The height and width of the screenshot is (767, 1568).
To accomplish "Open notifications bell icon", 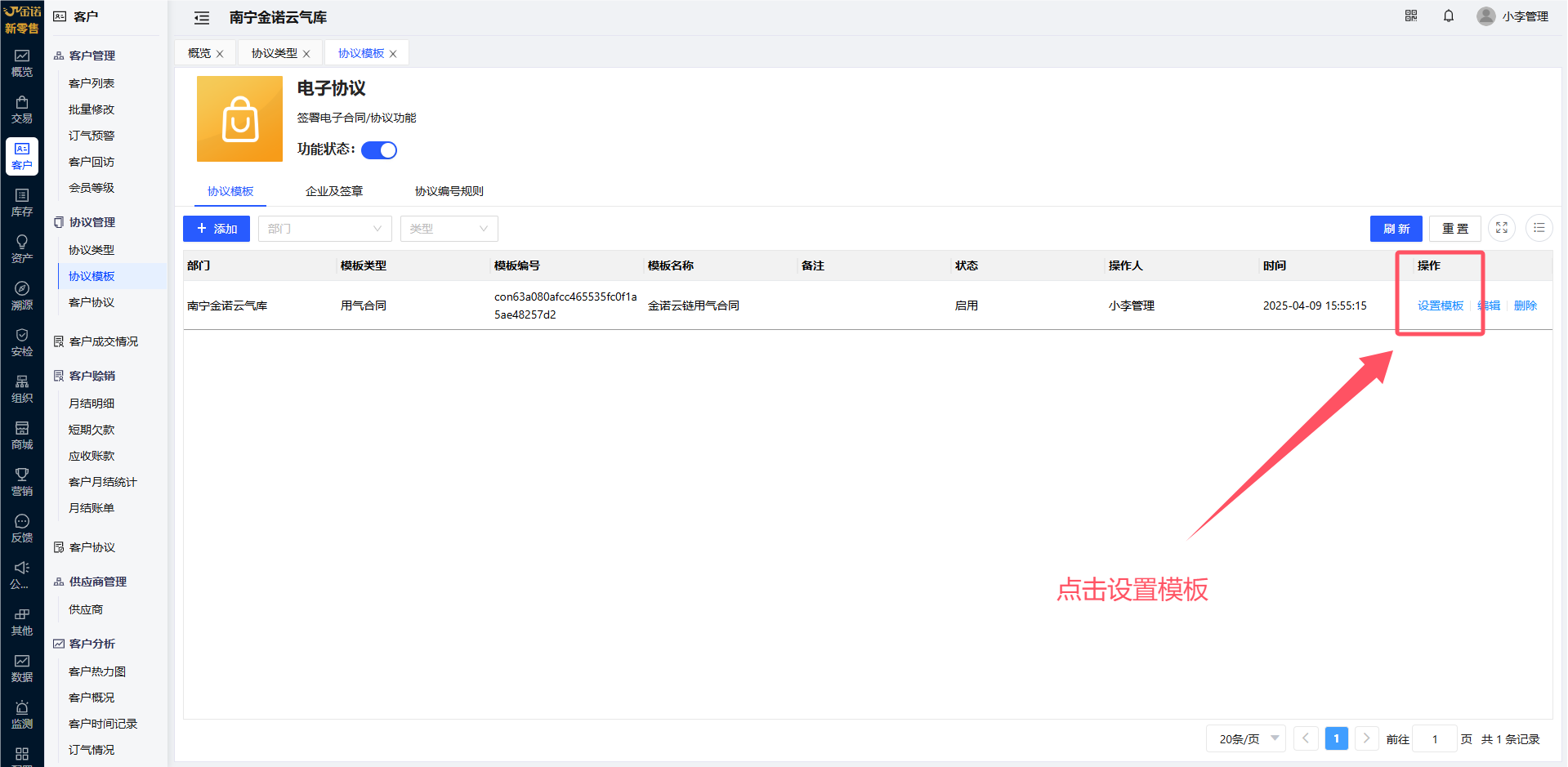I will pyautogui.click(x=1449, y=16).
